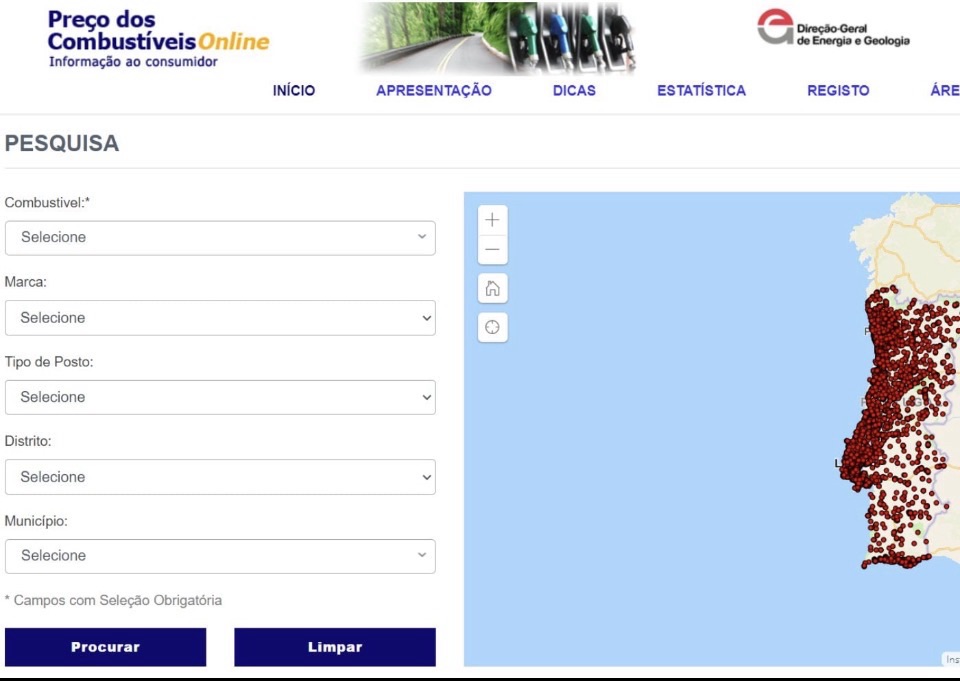Open the Tipo de Posto dropdown
The image size is (960, 681).
click(220, 397)
